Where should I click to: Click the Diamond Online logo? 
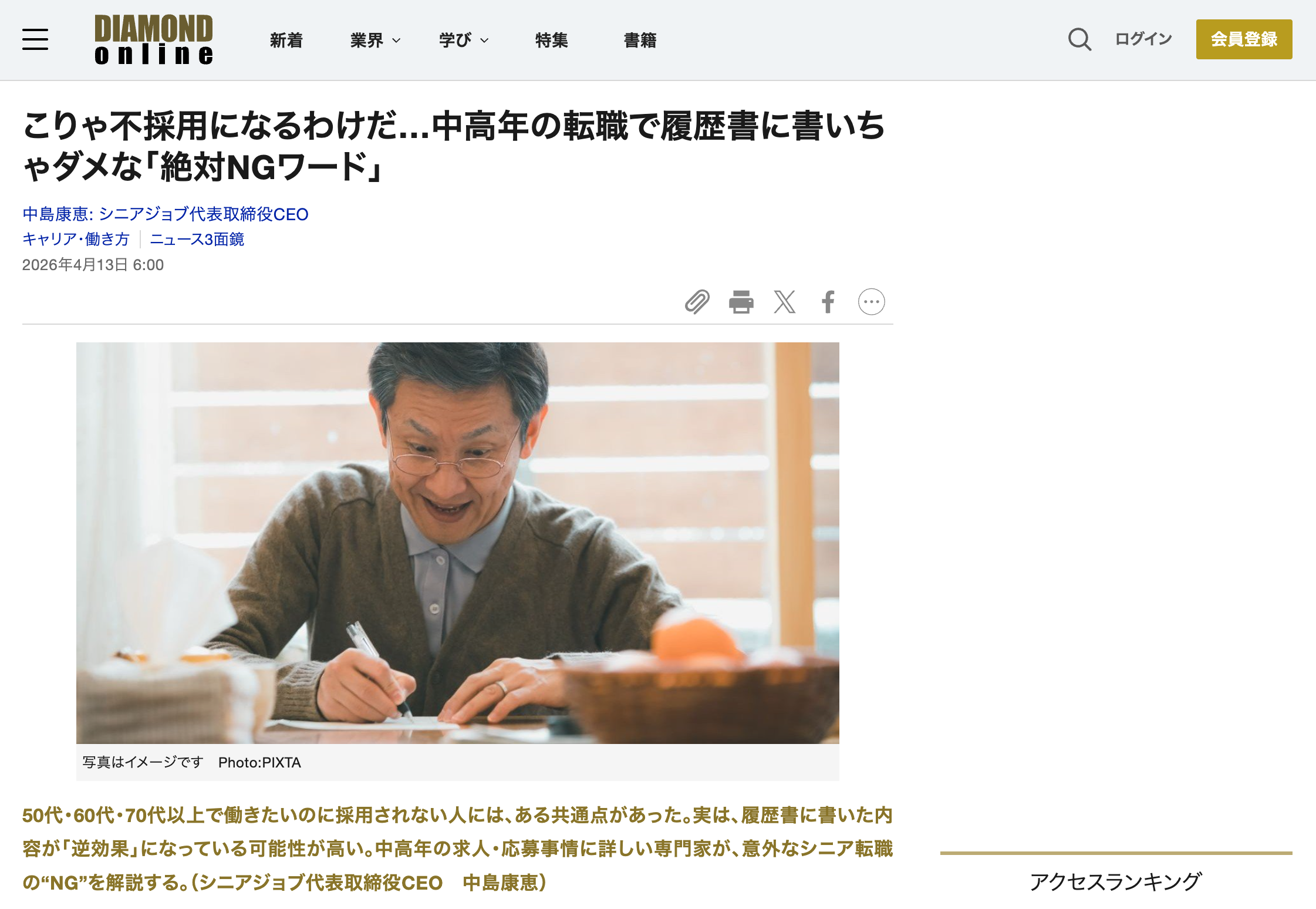[154, 39]
